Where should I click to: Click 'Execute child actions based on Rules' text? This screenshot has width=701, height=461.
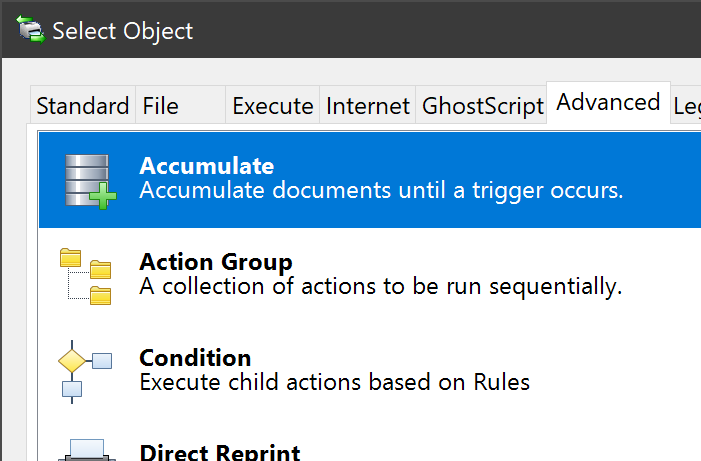pos(334,382)
